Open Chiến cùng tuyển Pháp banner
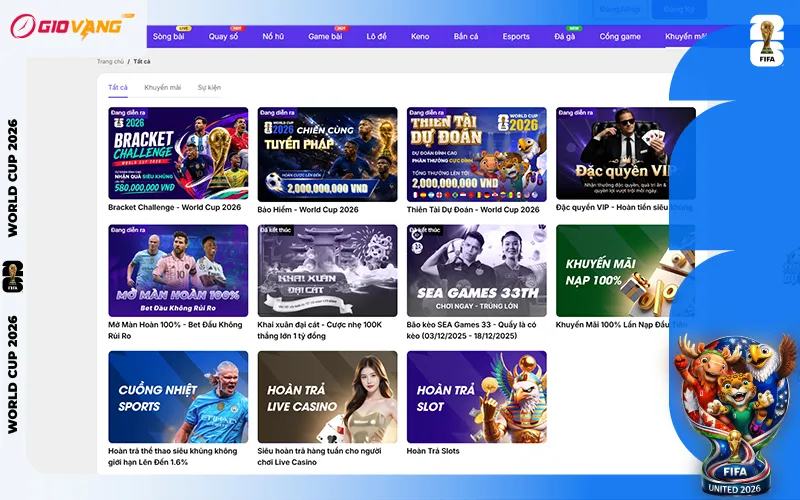 [328, 154]
